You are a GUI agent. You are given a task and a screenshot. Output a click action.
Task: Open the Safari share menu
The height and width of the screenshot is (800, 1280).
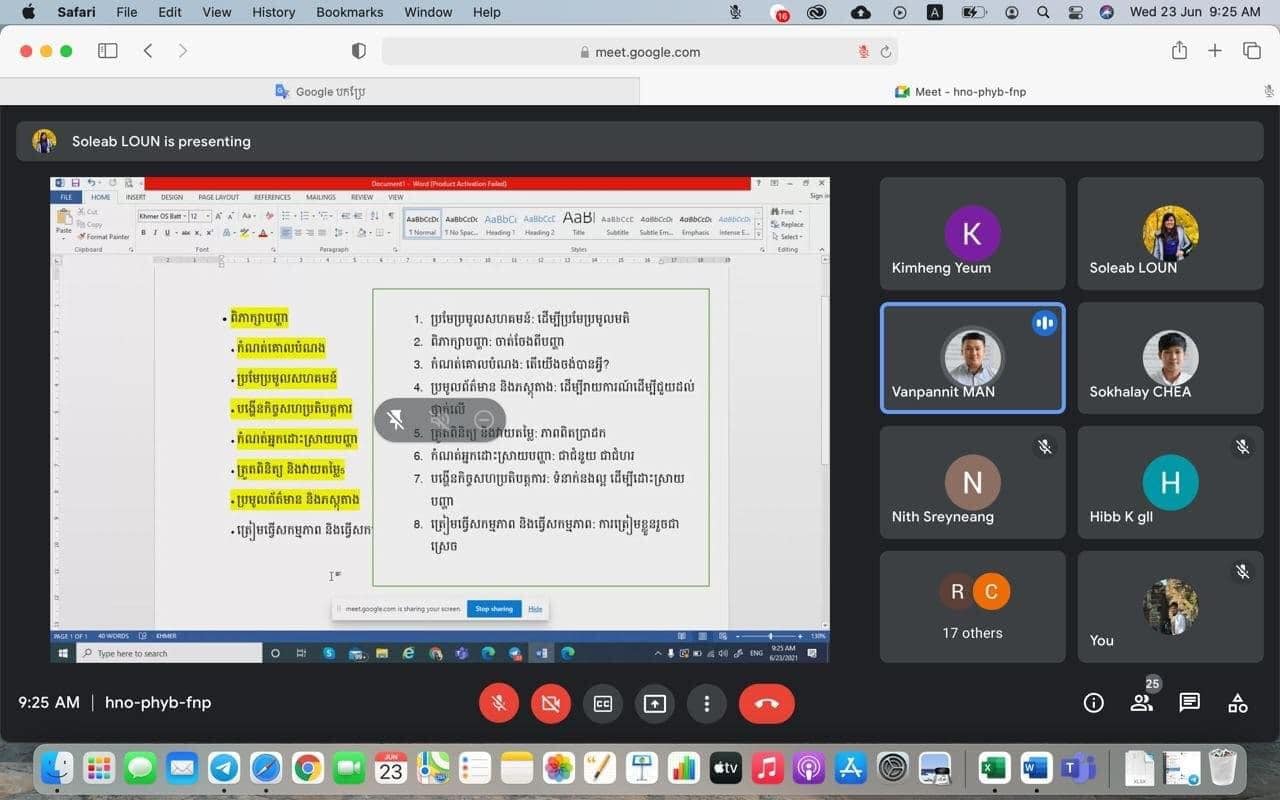[1179, 51]
